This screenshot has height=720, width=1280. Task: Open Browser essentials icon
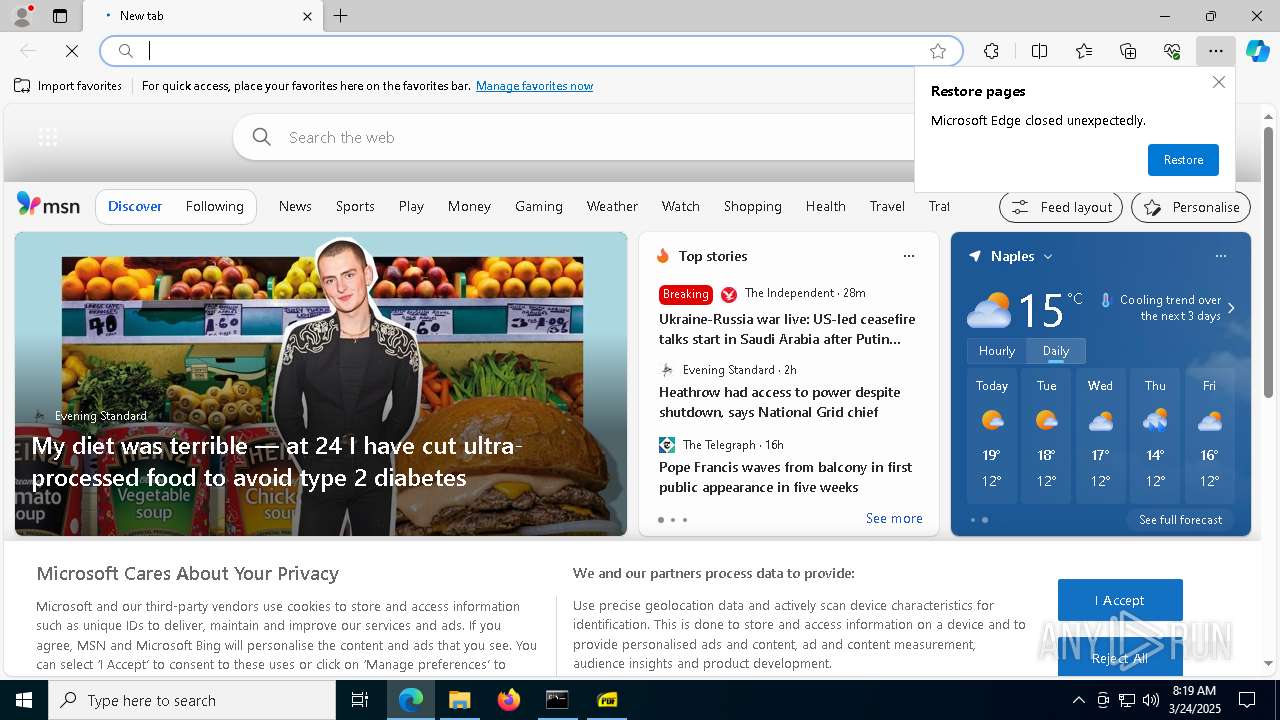(1172, 51)
